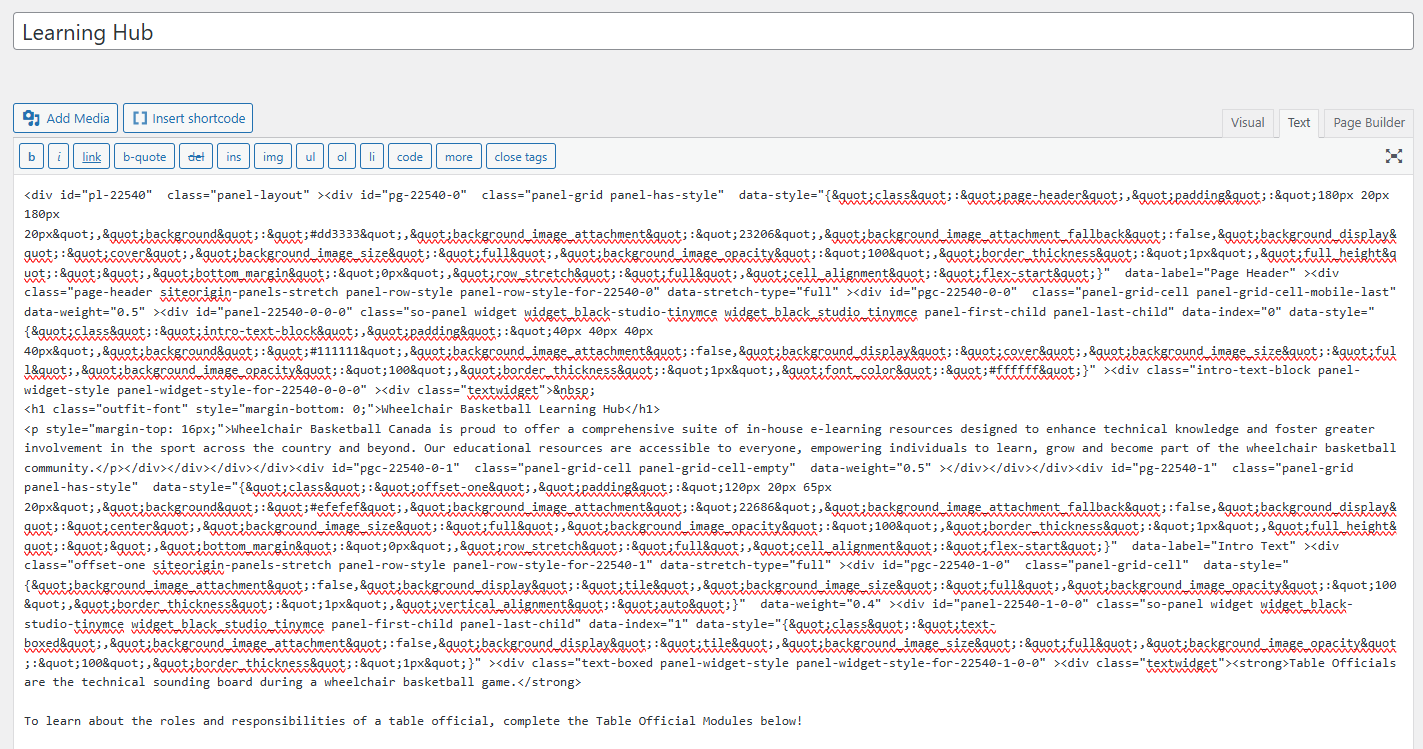
Task: Apply italic with the i quicktag
Action: 59,157
